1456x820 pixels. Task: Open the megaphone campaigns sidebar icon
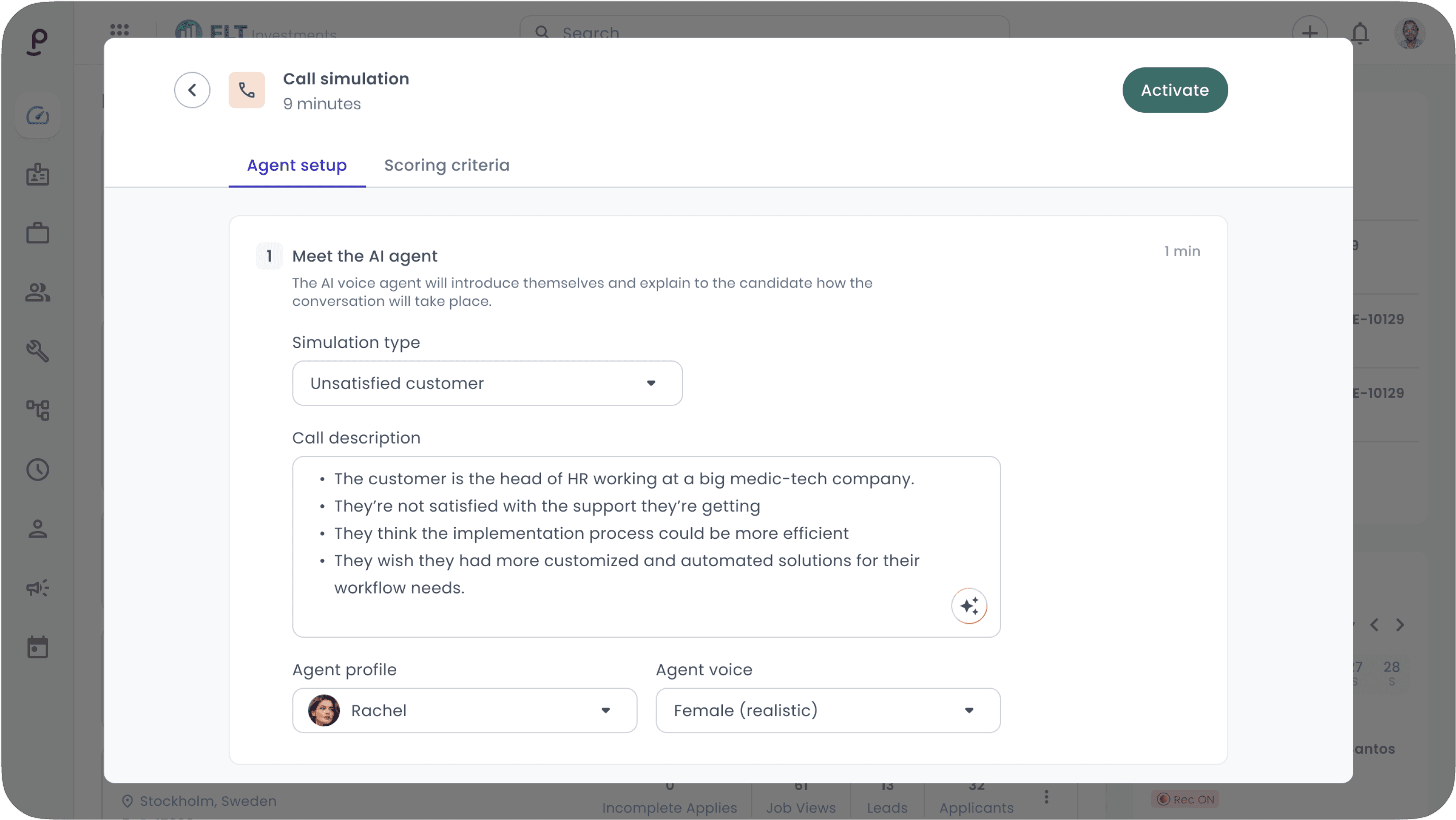click(38, 588)
